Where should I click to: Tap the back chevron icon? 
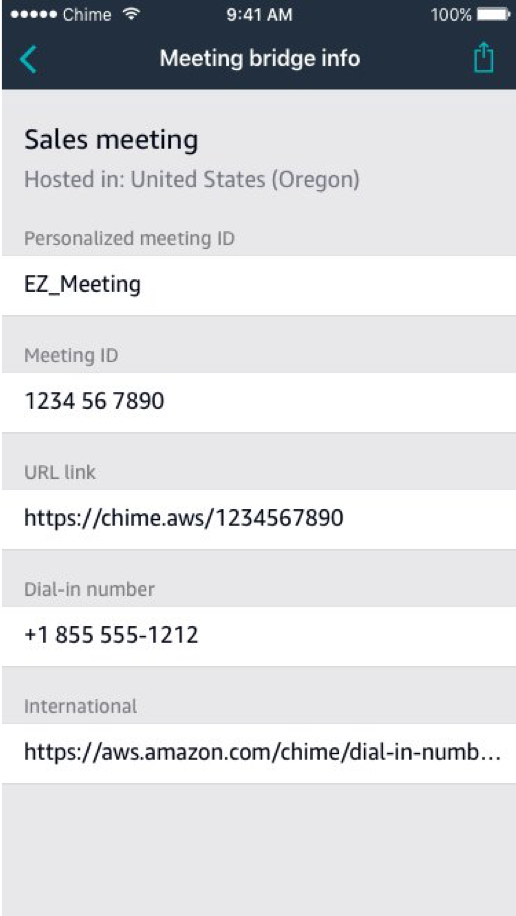[27, 59]
